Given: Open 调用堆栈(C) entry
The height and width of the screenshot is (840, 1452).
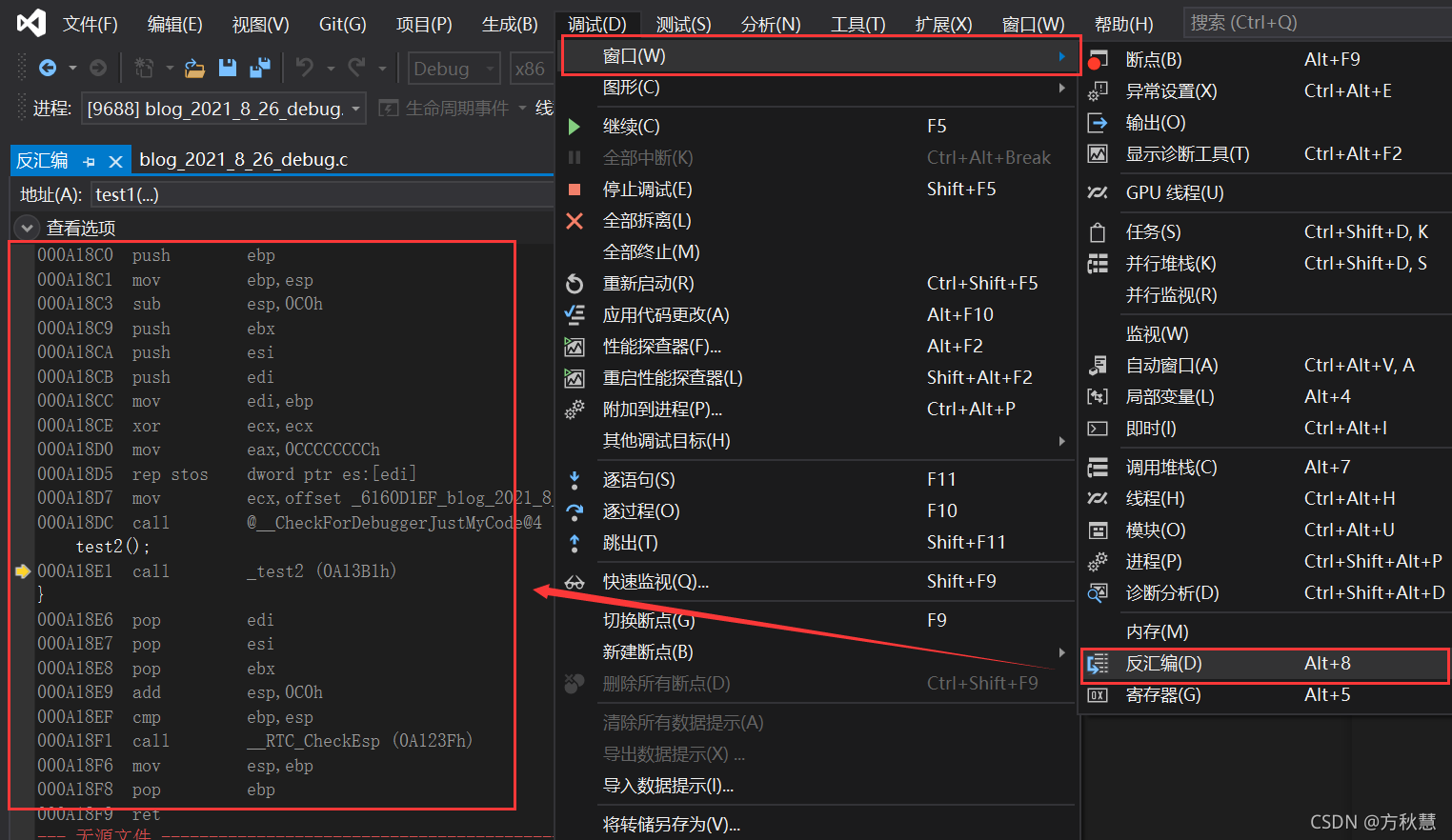Looking at the screenshot, I should [1266, 467].
